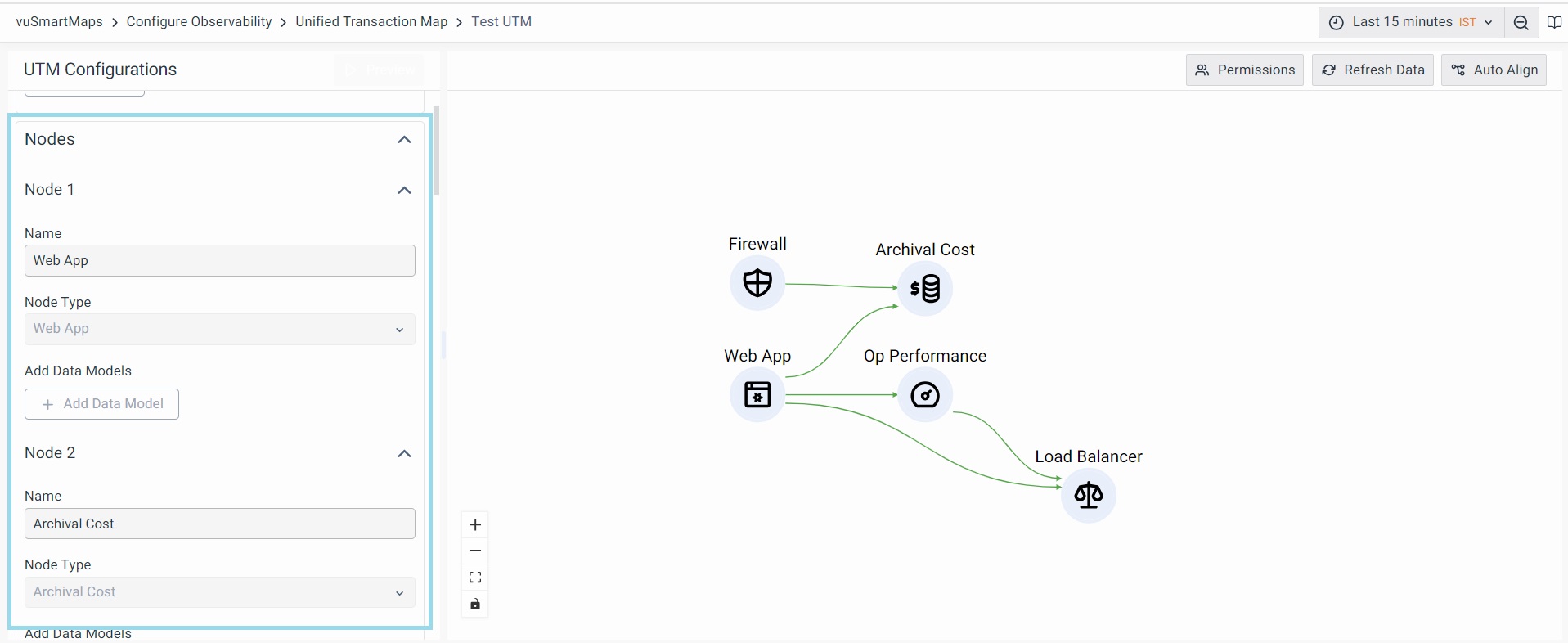This screenshot has height=643, width=1568.
Task: Collapse the Nodes section
Action: coord(404,140)
